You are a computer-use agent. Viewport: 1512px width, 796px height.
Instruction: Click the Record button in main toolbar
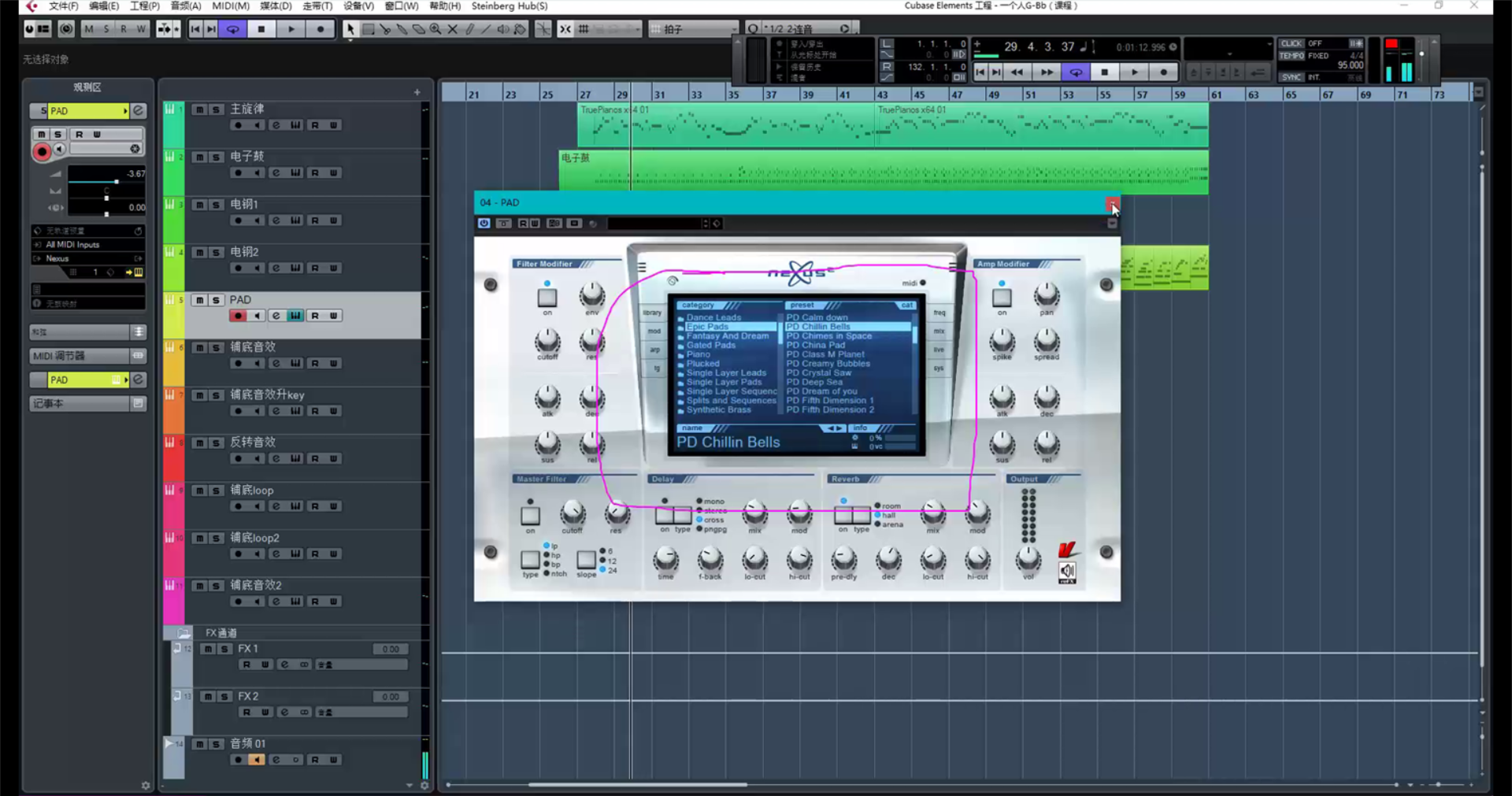(x=320, y=29)
